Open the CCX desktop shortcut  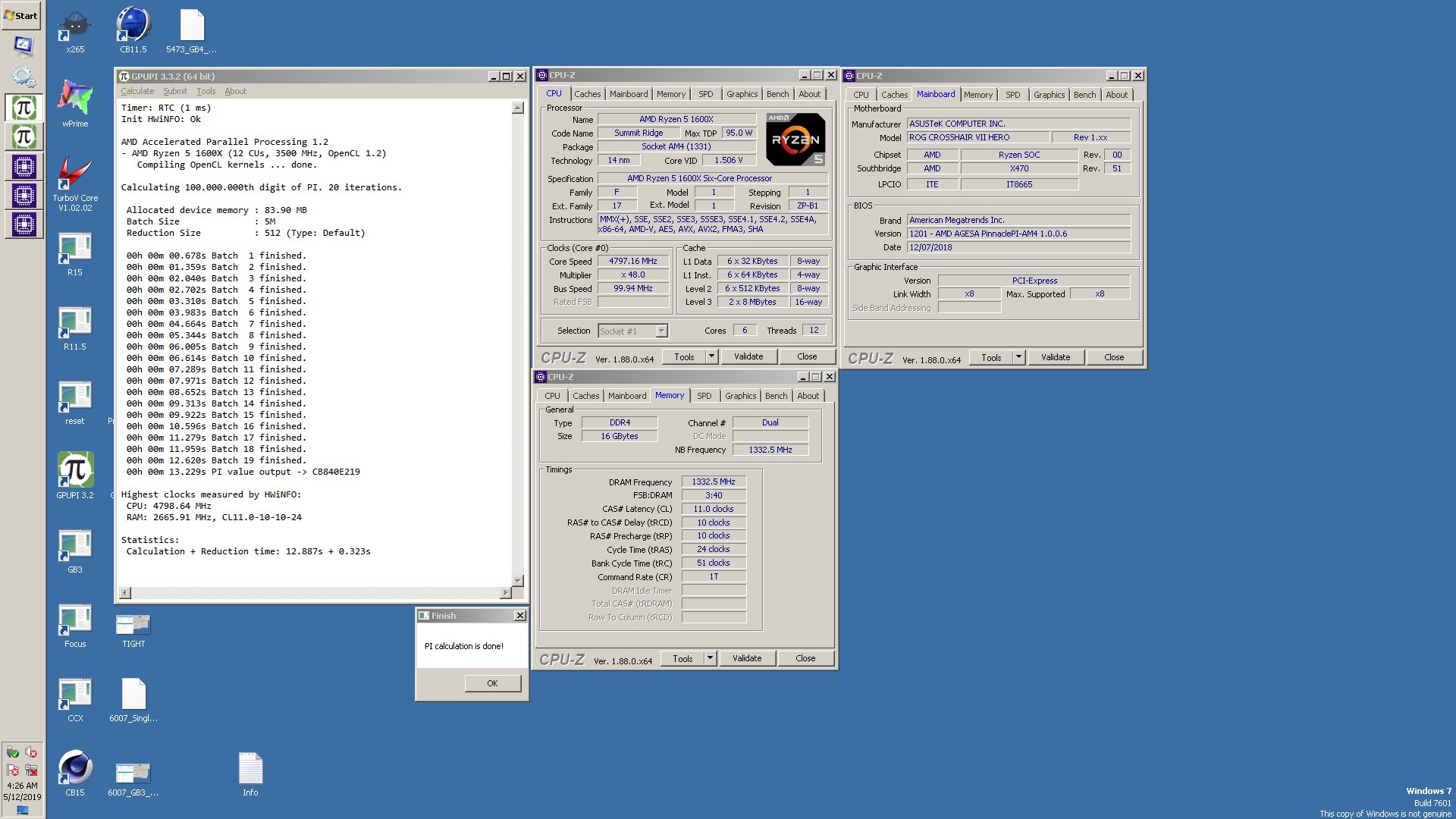click(x=75, y=700)
